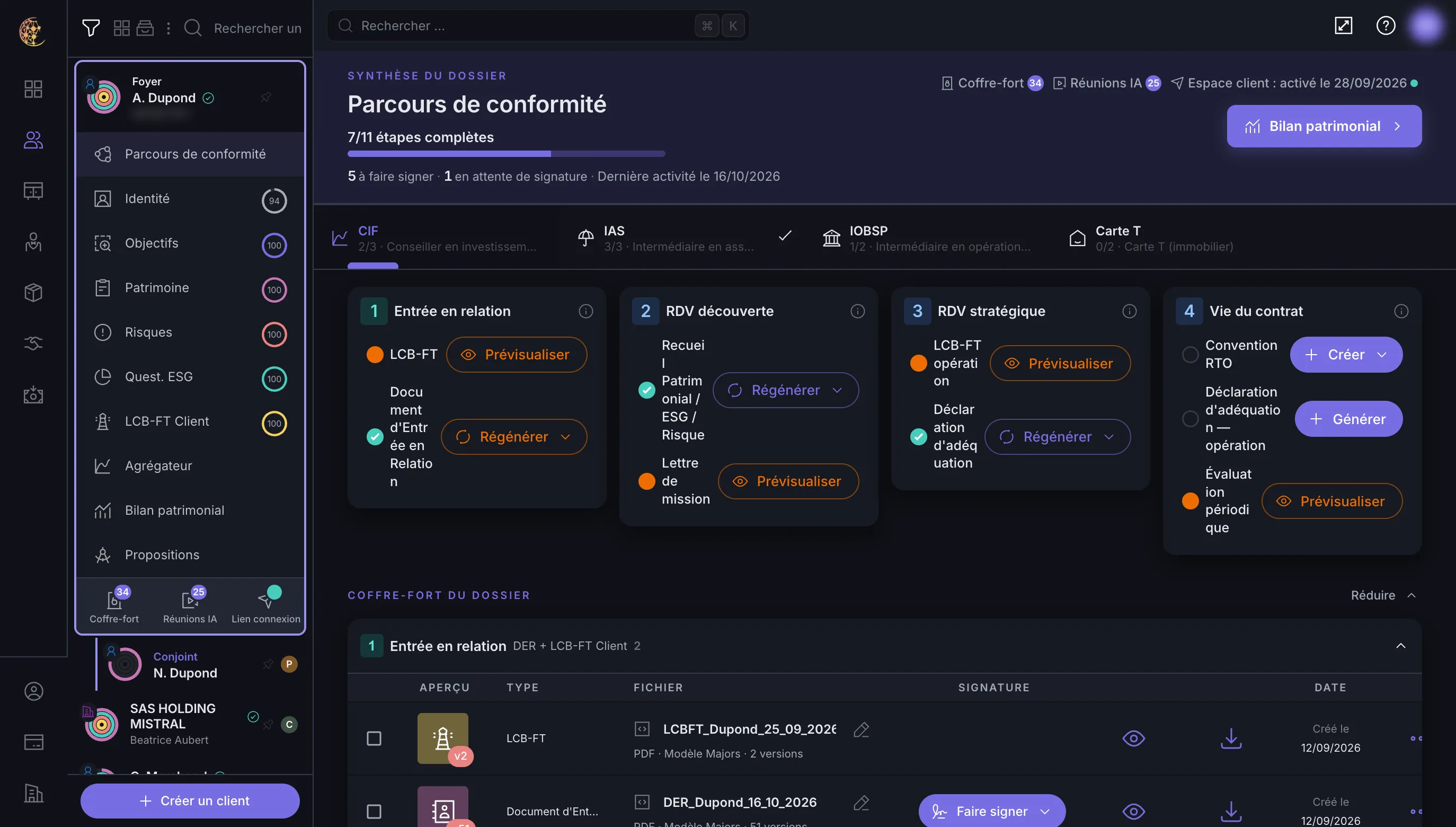Edit name of DER_Dupond_16_10_2026 file

(x=861, y=803)
